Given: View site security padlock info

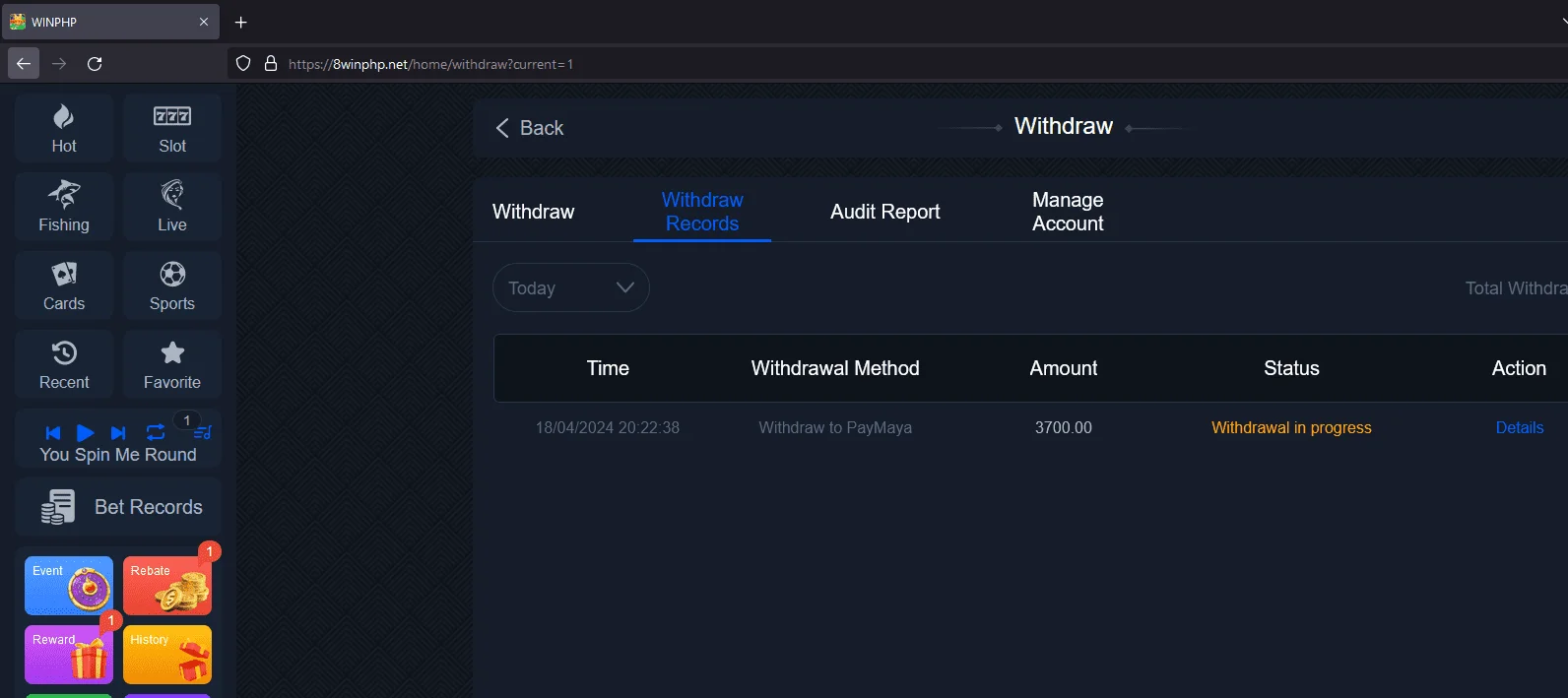Looking at the screenshot, I should point(271,63).
